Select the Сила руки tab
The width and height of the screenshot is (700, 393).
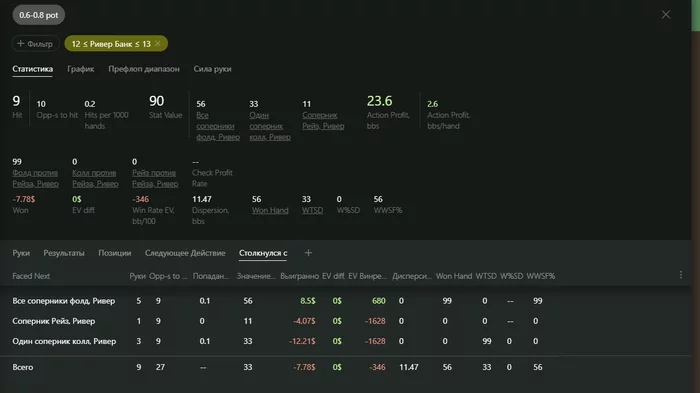tap(212, 69)
